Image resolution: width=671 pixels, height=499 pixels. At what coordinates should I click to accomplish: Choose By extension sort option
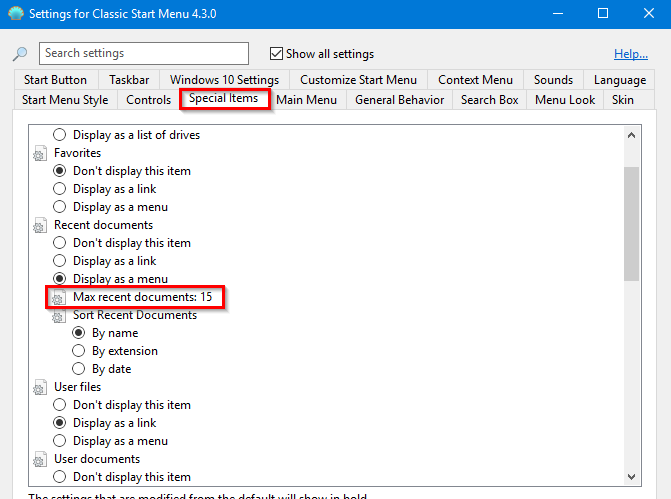pyautogui.click(x=79, y=351)
